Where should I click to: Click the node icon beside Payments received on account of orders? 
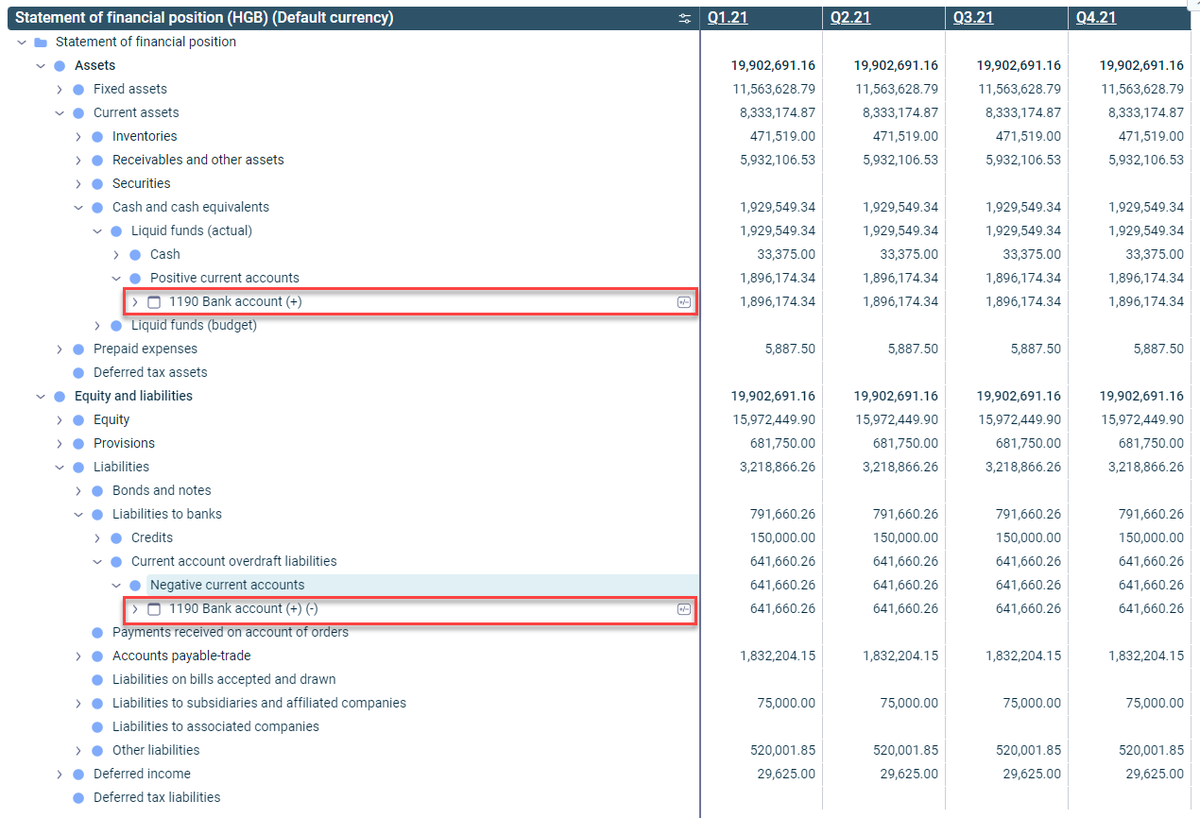96,632
